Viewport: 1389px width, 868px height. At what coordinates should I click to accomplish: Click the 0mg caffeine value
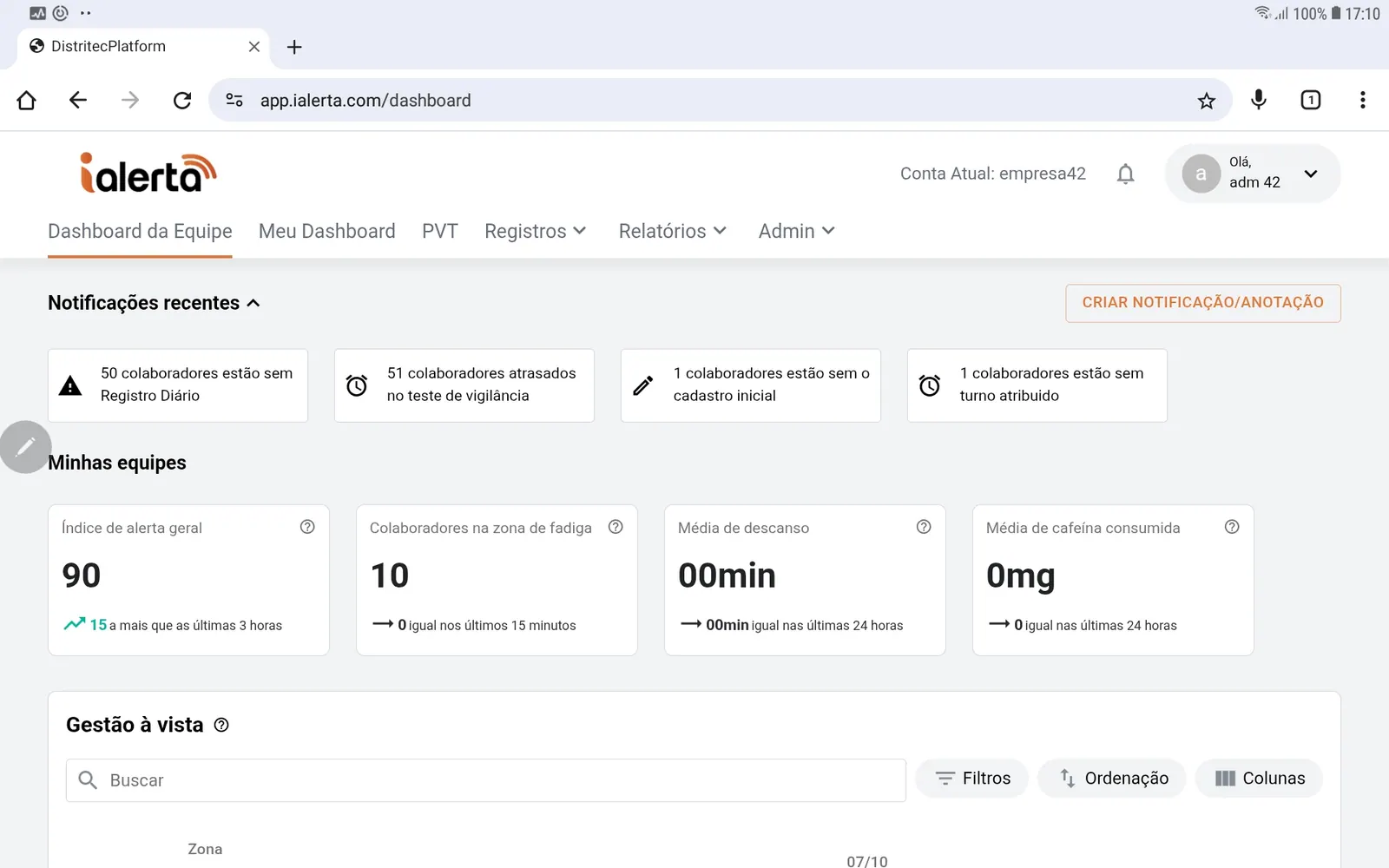pos(1021,576)
